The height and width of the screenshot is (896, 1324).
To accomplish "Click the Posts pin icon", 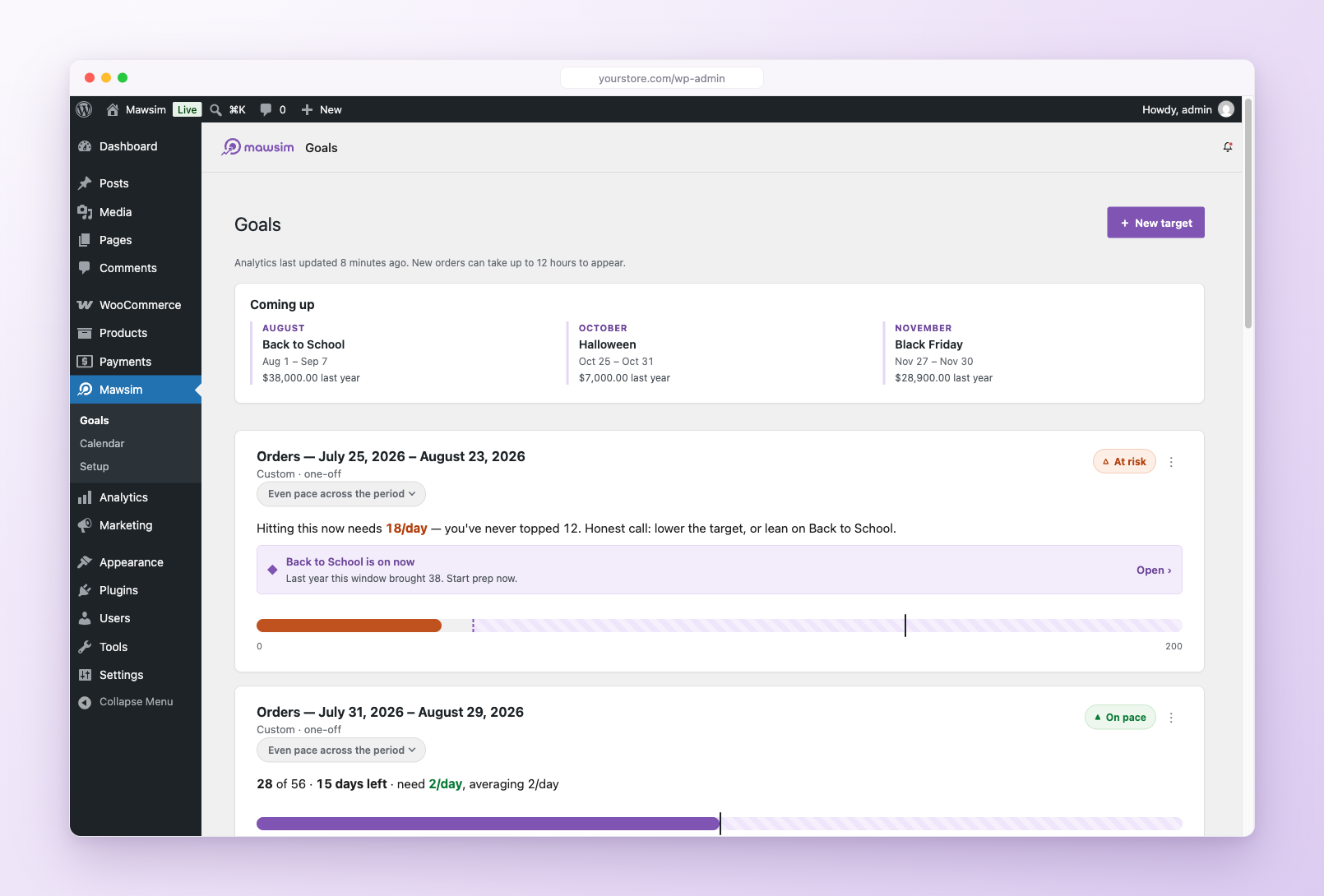I will 85,183.
